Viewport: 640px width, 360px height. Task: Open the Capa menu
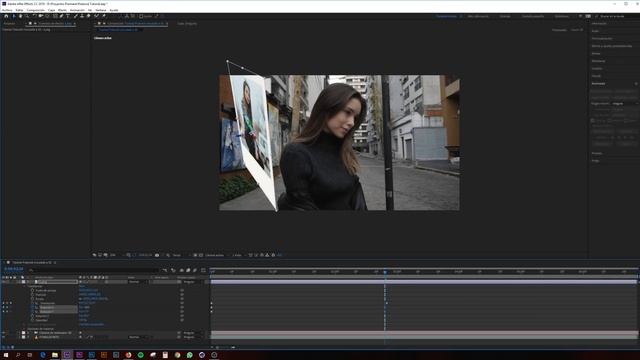pos(51,10)
